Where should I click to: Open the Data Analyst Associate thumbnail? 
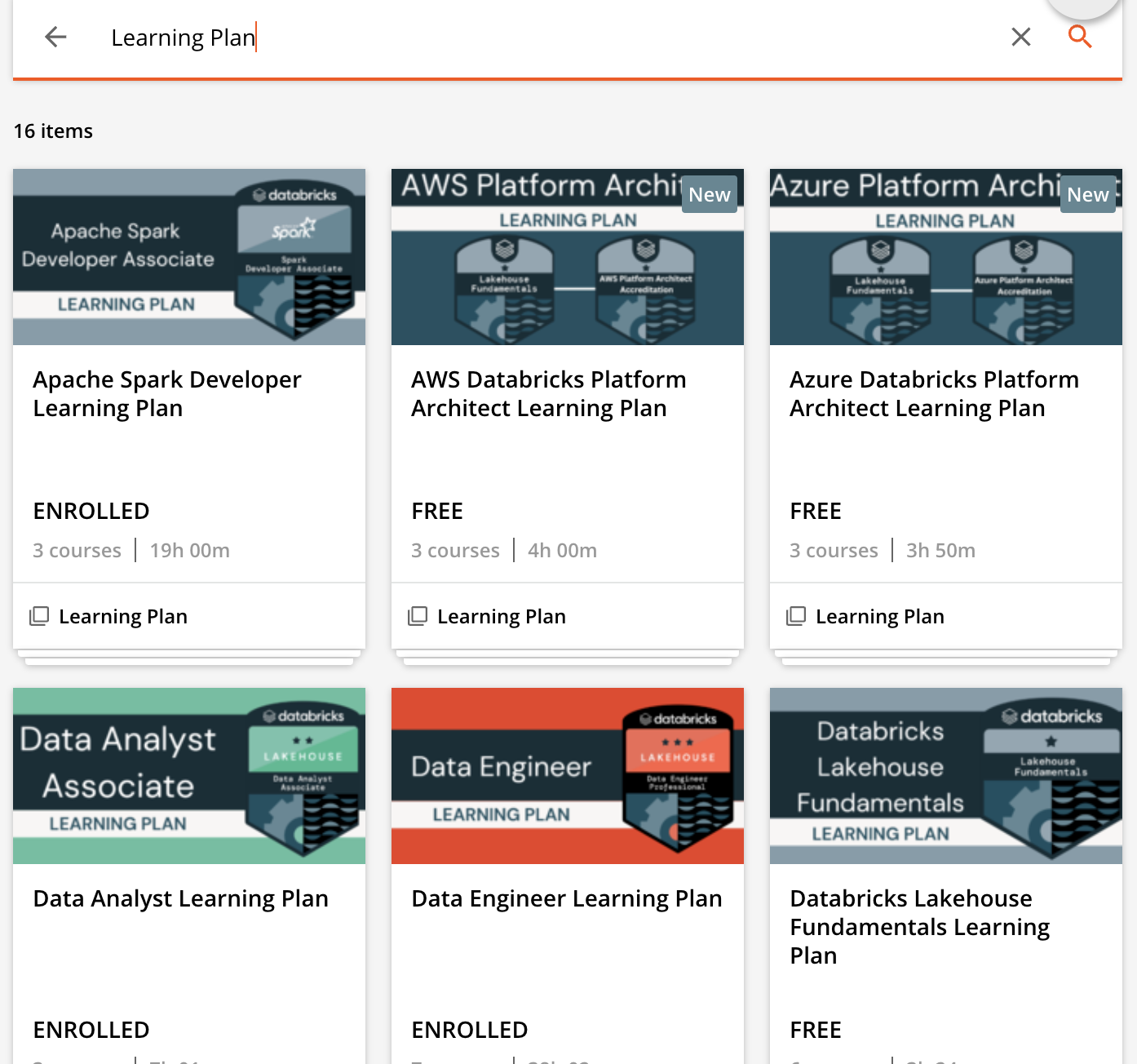pos(189,776)
